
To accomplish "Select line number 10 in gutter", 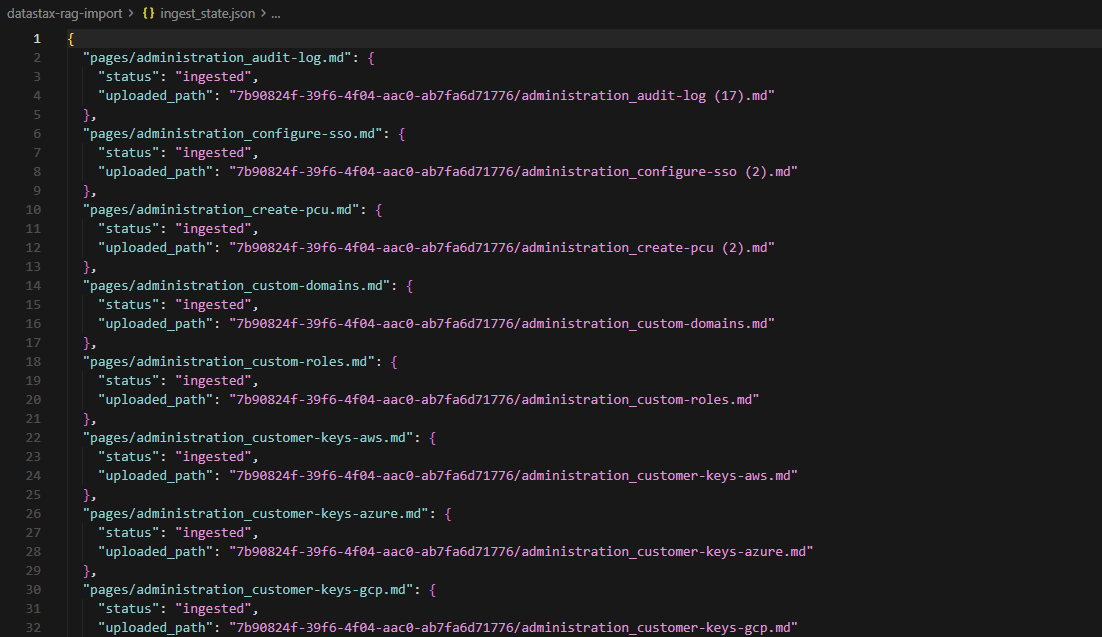I will pyautogui.click(x=33, y=210).
